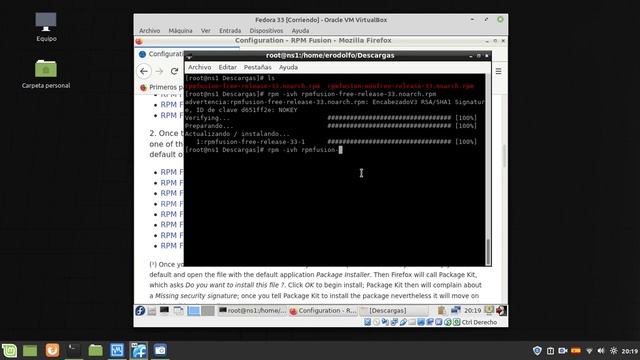The width and height of the screenshot is (640, 360).
Task: Click 'Ctrl Derecho' host key indicator
Action: tap(479, 322)
